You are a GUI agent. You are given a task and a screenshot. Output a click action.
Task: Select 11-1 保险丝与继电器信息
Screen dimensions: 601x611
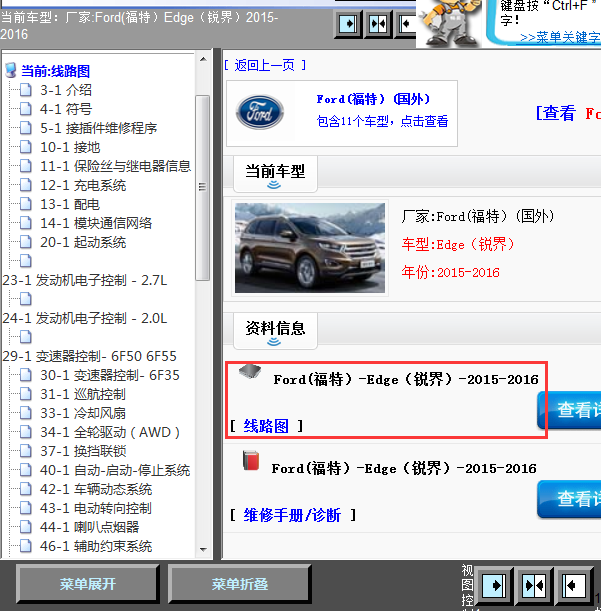pyautogui.click(x=115, y=166)
